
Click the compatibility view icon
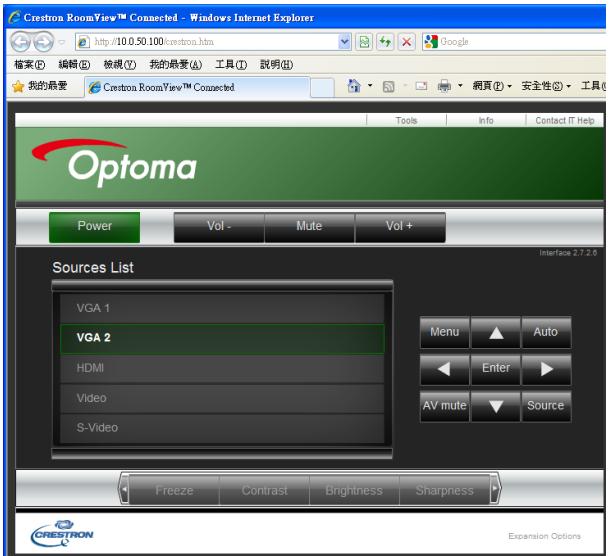point(364,42)
